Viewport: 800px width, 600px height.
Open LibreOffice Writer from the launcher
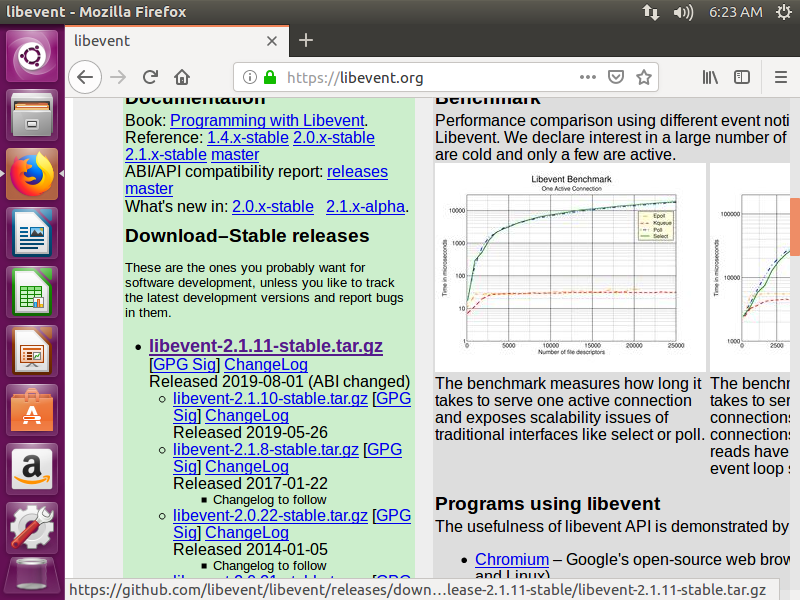[32, 233]
